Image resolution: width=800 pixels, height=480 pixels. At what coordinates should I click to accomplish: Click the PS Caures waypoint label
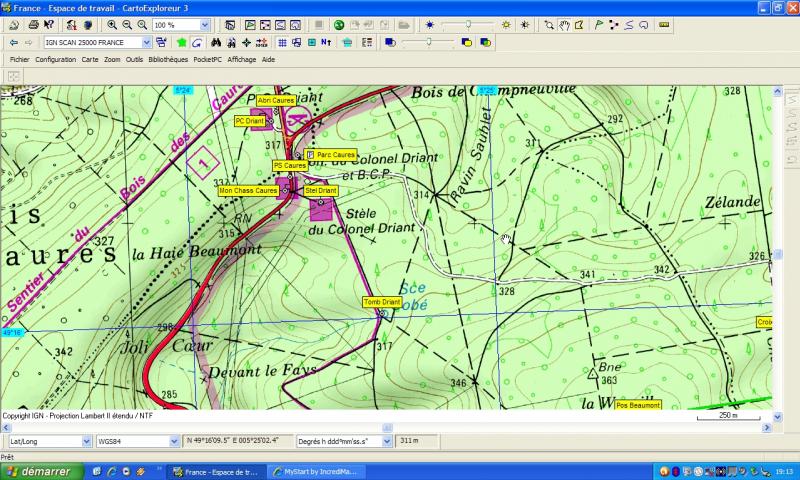pos(290,165)
